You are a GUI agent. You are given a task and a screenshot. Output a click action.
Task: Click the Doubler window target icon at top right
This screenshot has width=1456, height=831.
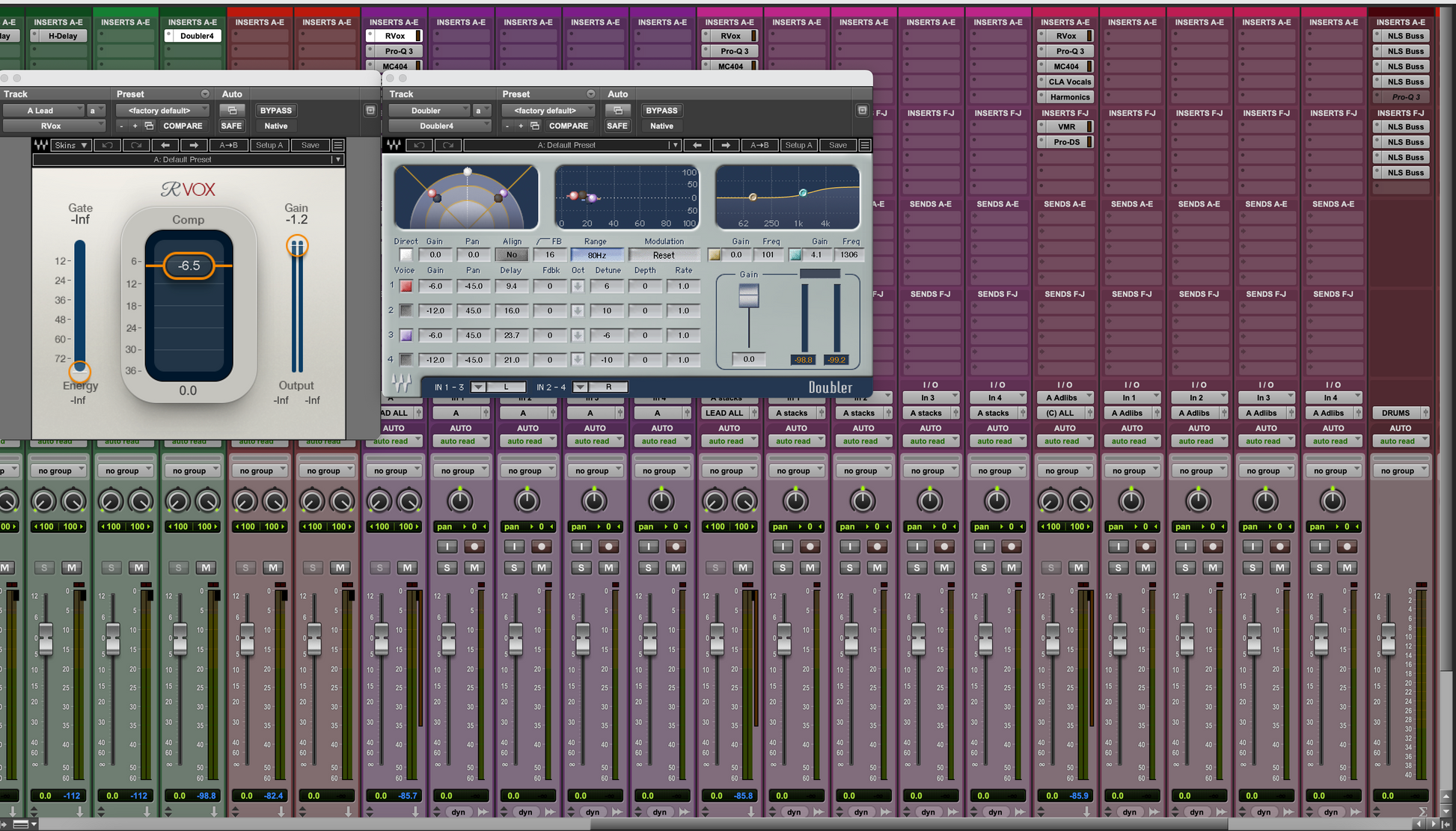click(862, 110)
